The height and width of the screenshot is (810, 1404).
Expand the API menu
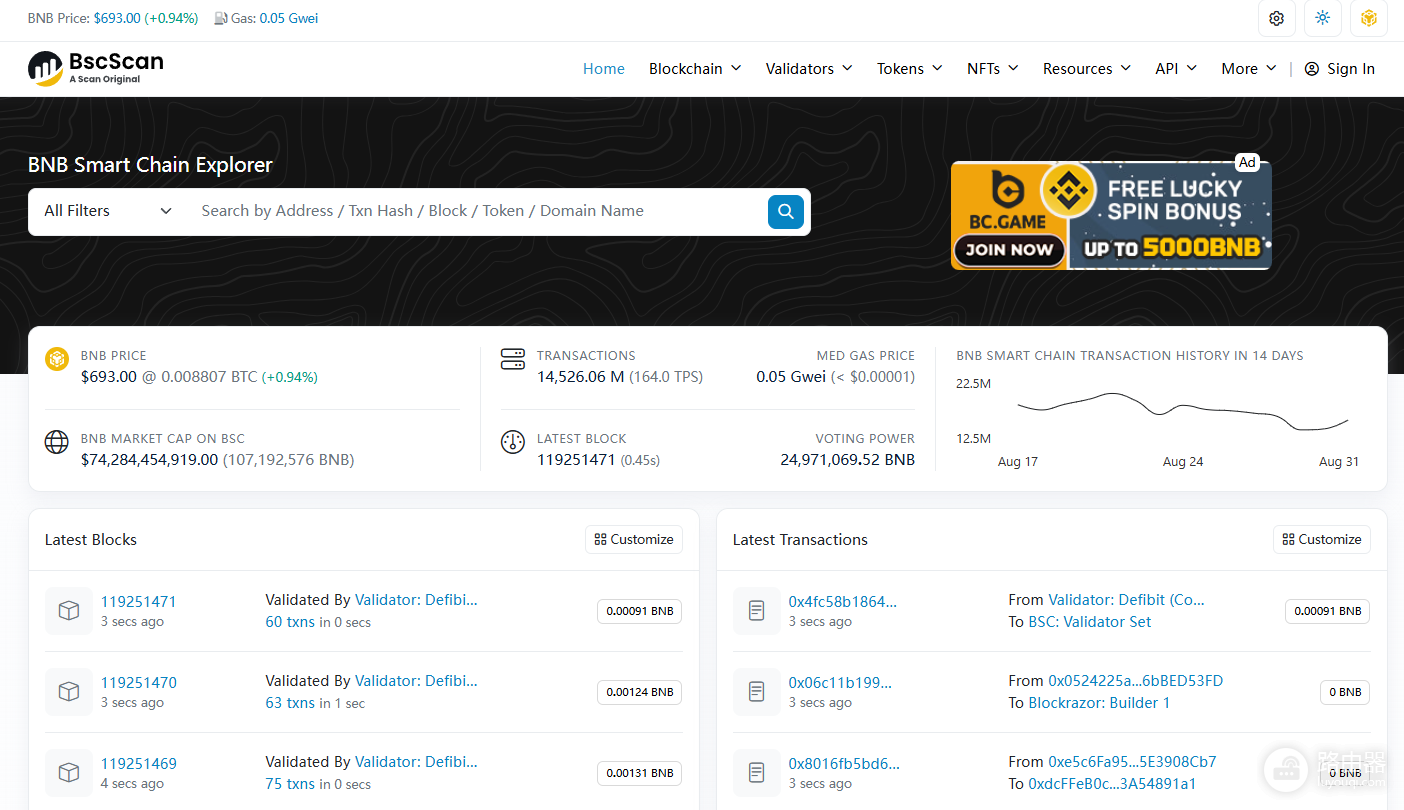click(1176, 69)
